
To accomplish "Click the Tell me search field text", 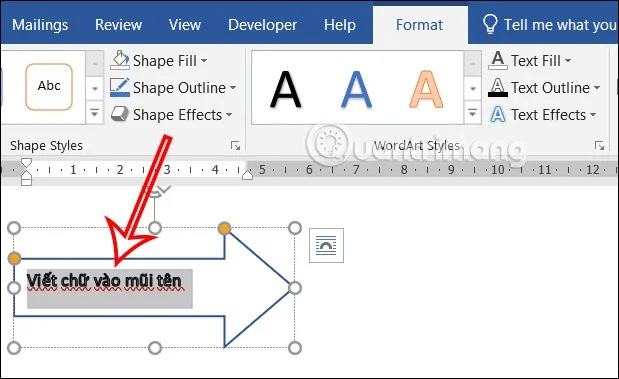I will [560, 25].
